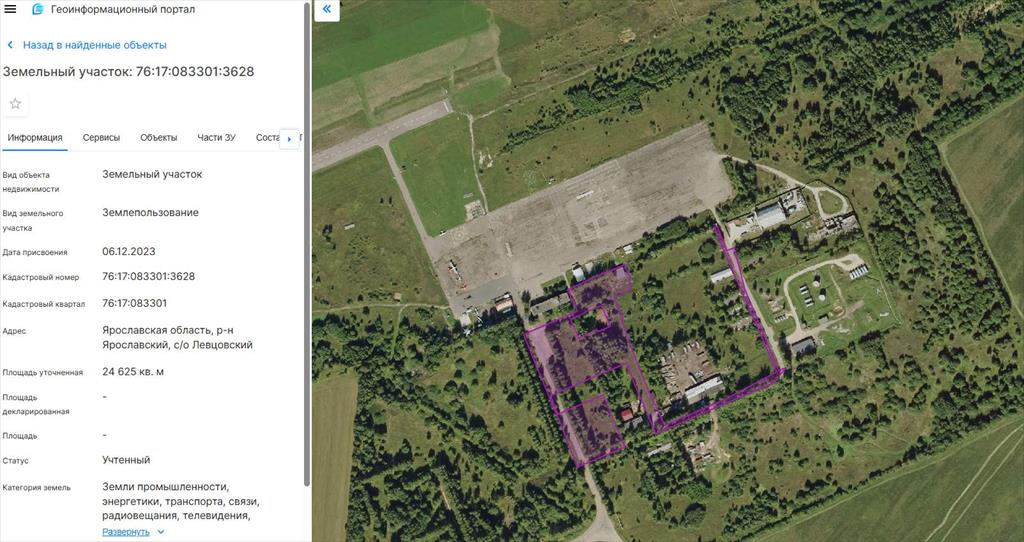
Task: Open the partially visible Состав tab
Action: tap(267, 138)
